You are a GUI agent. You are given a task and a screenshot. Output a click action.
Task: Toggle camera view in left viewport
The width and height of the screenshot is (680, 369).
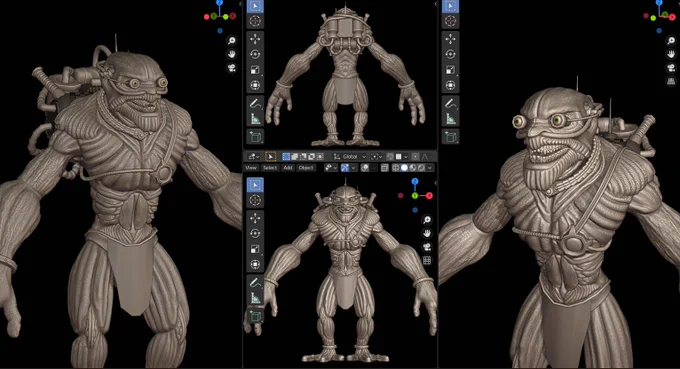[x=232, y=68]
